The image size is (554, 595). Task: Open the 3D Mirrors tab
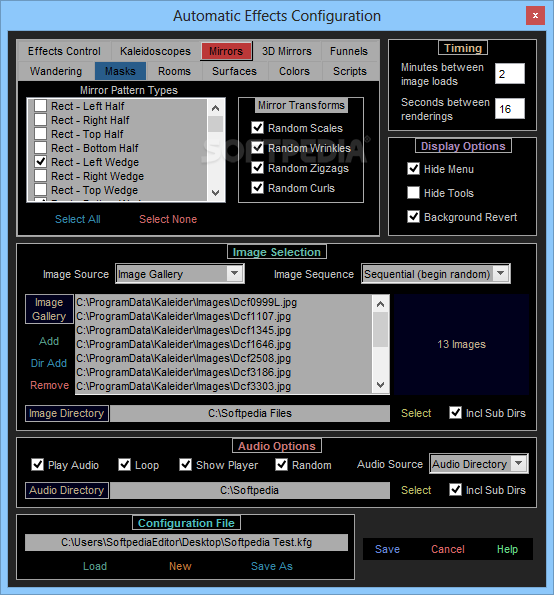(287, 51)
